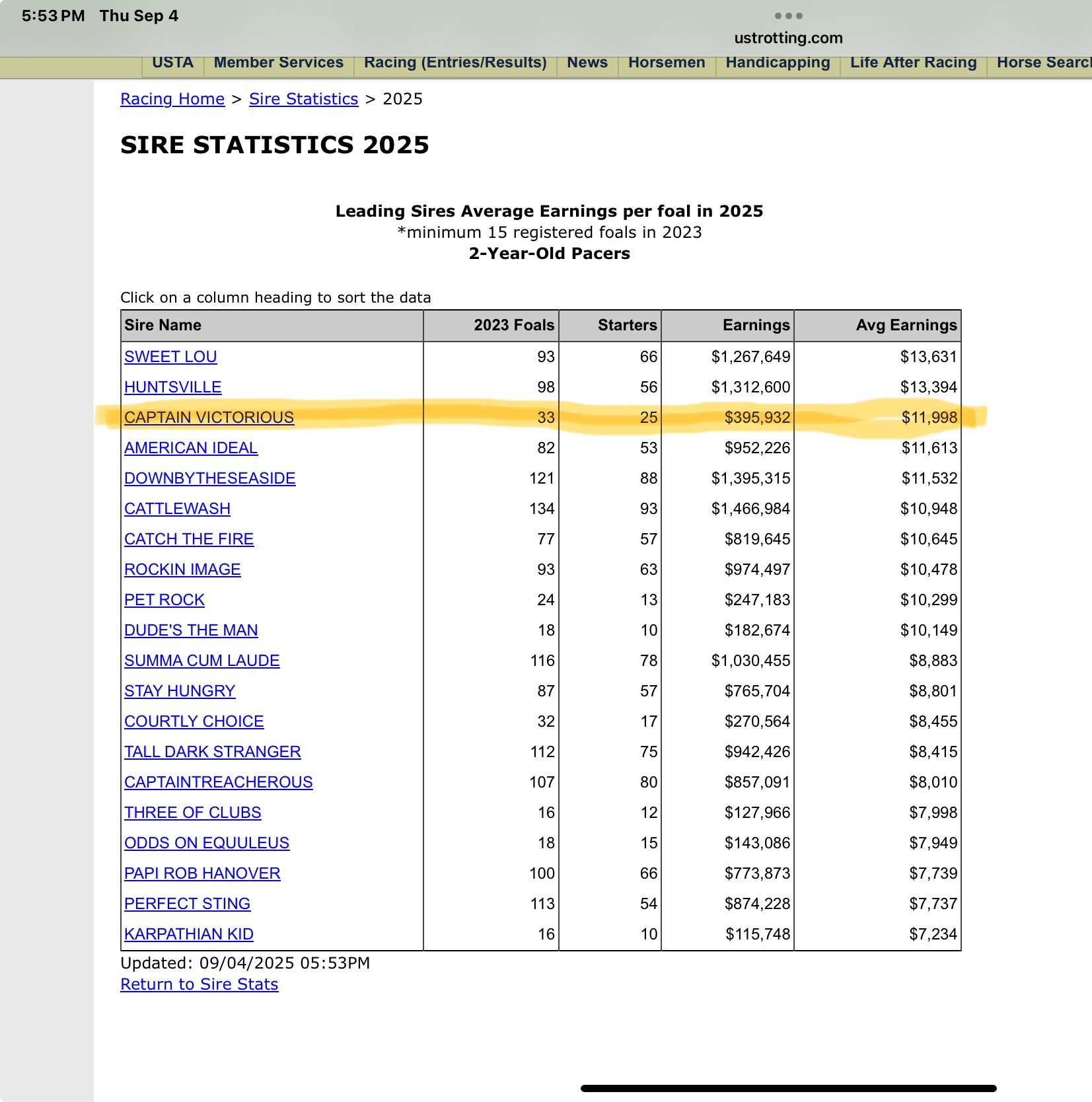
Task: Open ROCKIN IMAGE sire link
Action: tap(182, 569)
